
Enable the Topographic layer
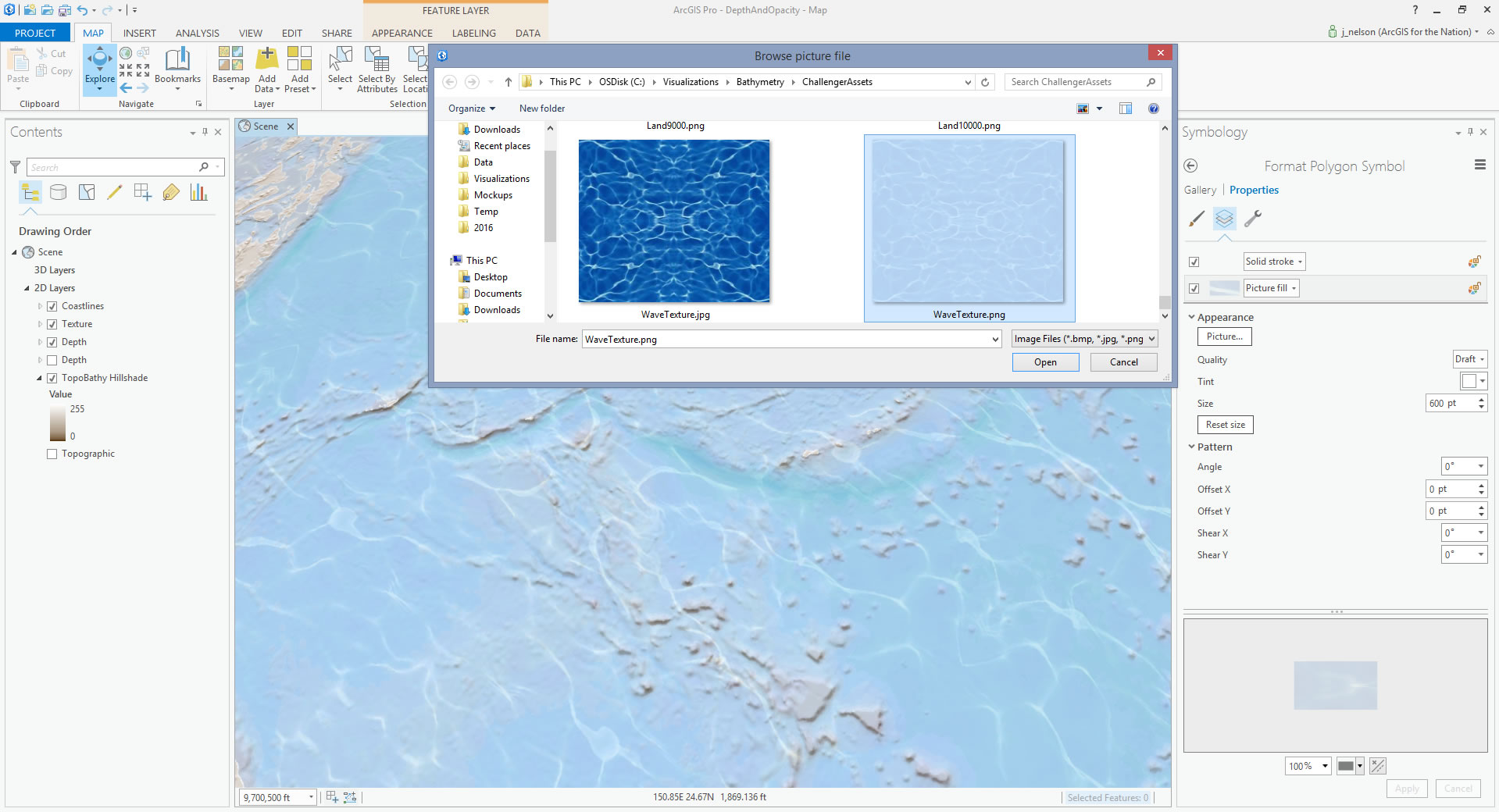52,454
